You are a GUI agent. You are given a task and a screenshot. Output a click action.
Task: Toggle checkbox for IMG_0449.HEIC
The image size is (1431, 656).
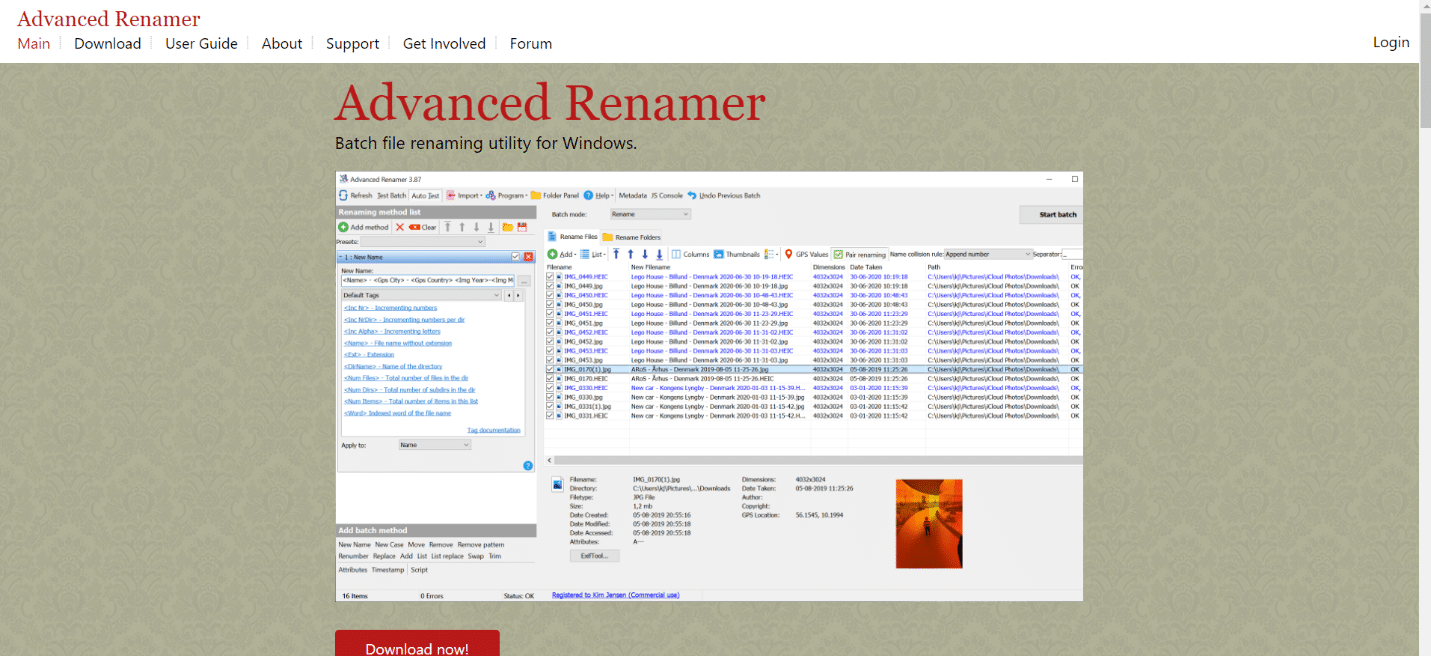550,276
